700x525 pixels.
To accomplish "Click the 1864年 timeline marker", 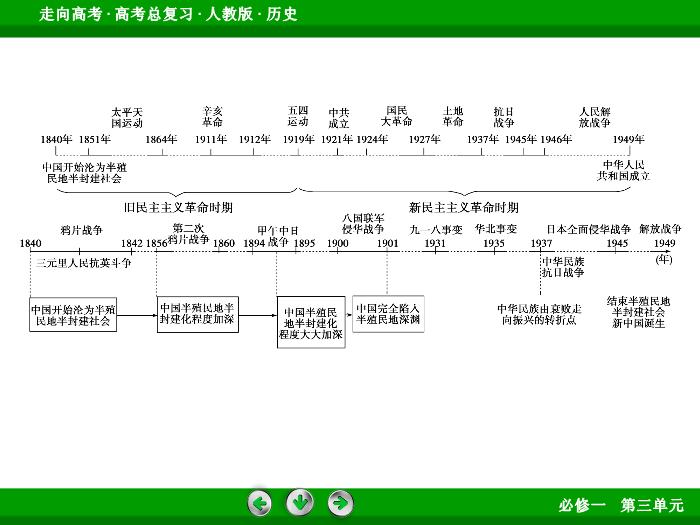I will coord(161,139).
